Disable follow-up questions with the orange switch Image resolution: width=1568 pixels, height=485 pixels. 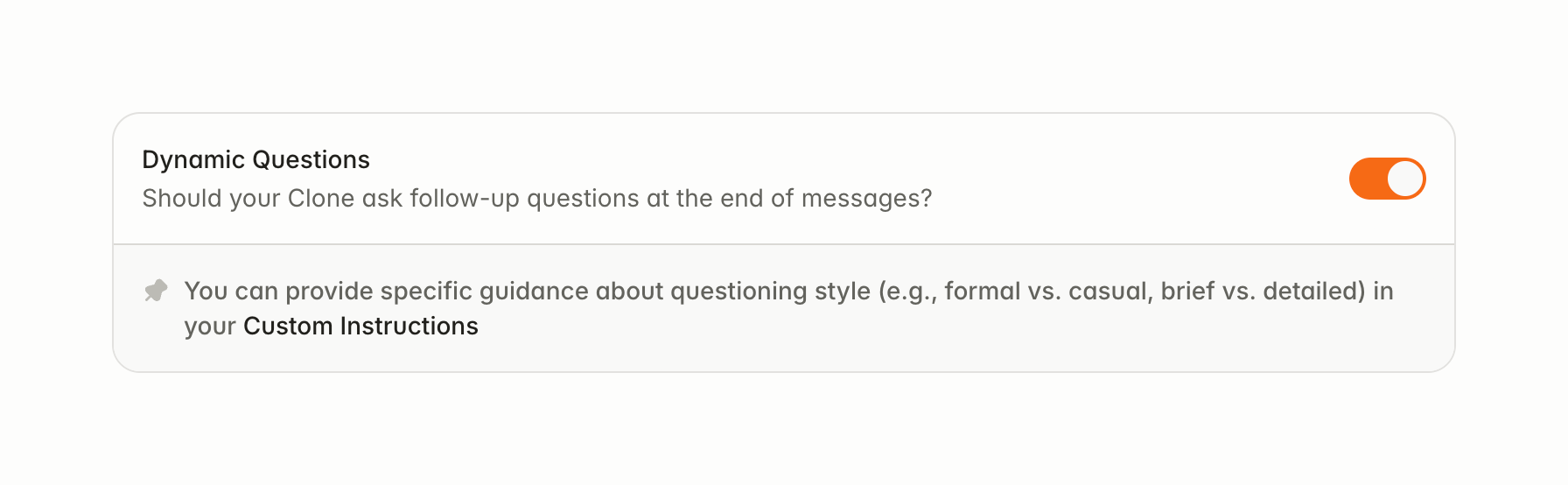[1387, 179]
